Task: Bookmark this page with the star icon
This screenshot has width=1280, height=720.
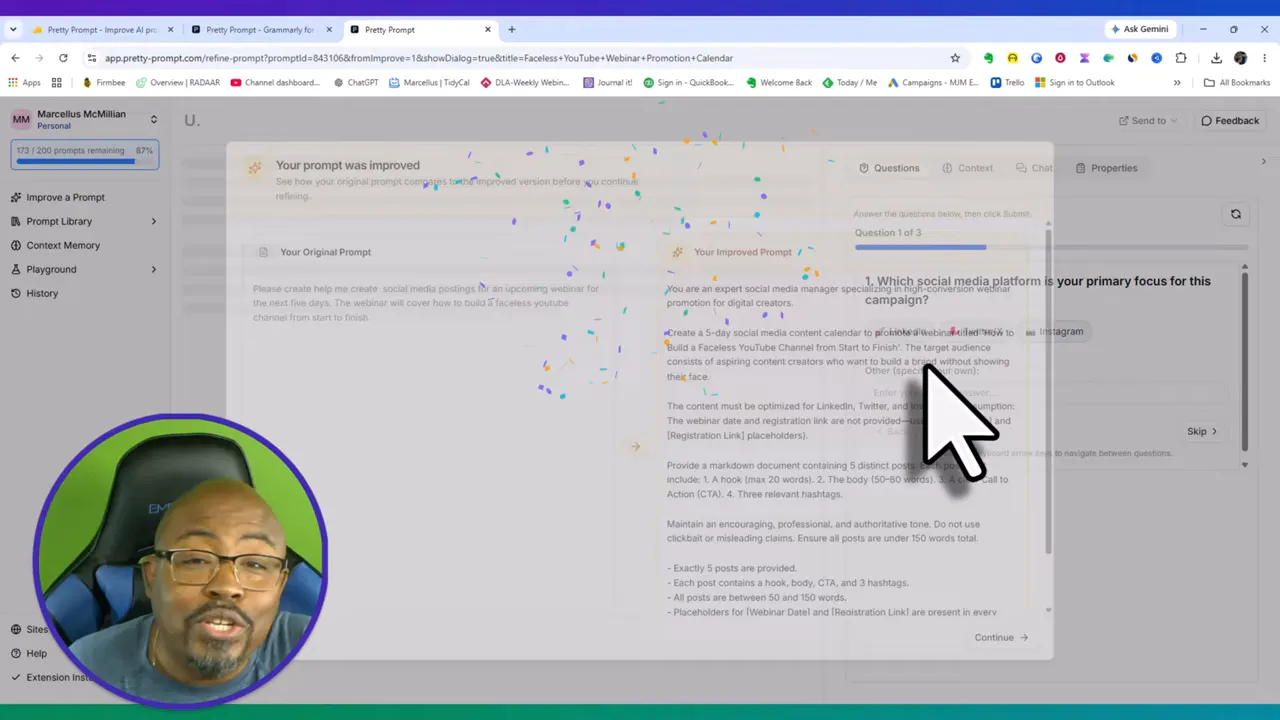Action: coord(955,58)
